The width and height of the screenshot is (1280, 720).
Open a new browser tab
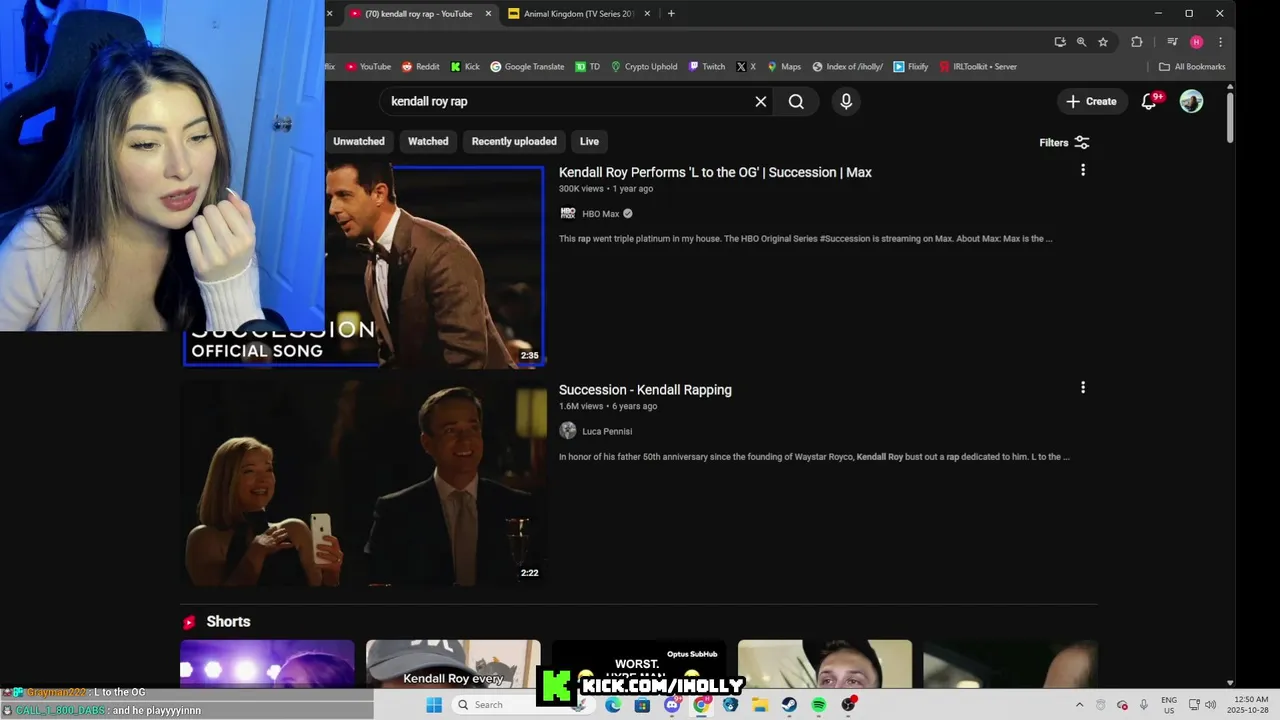pyautogui.click(x=671, y=14)
